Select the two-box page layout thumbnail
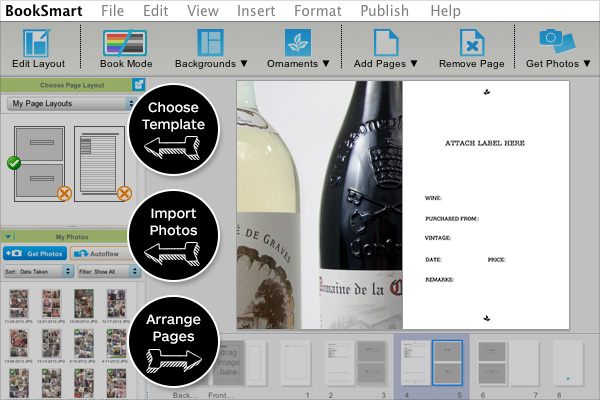This screenshot has width=600, height=400. (x=39, y=163)
